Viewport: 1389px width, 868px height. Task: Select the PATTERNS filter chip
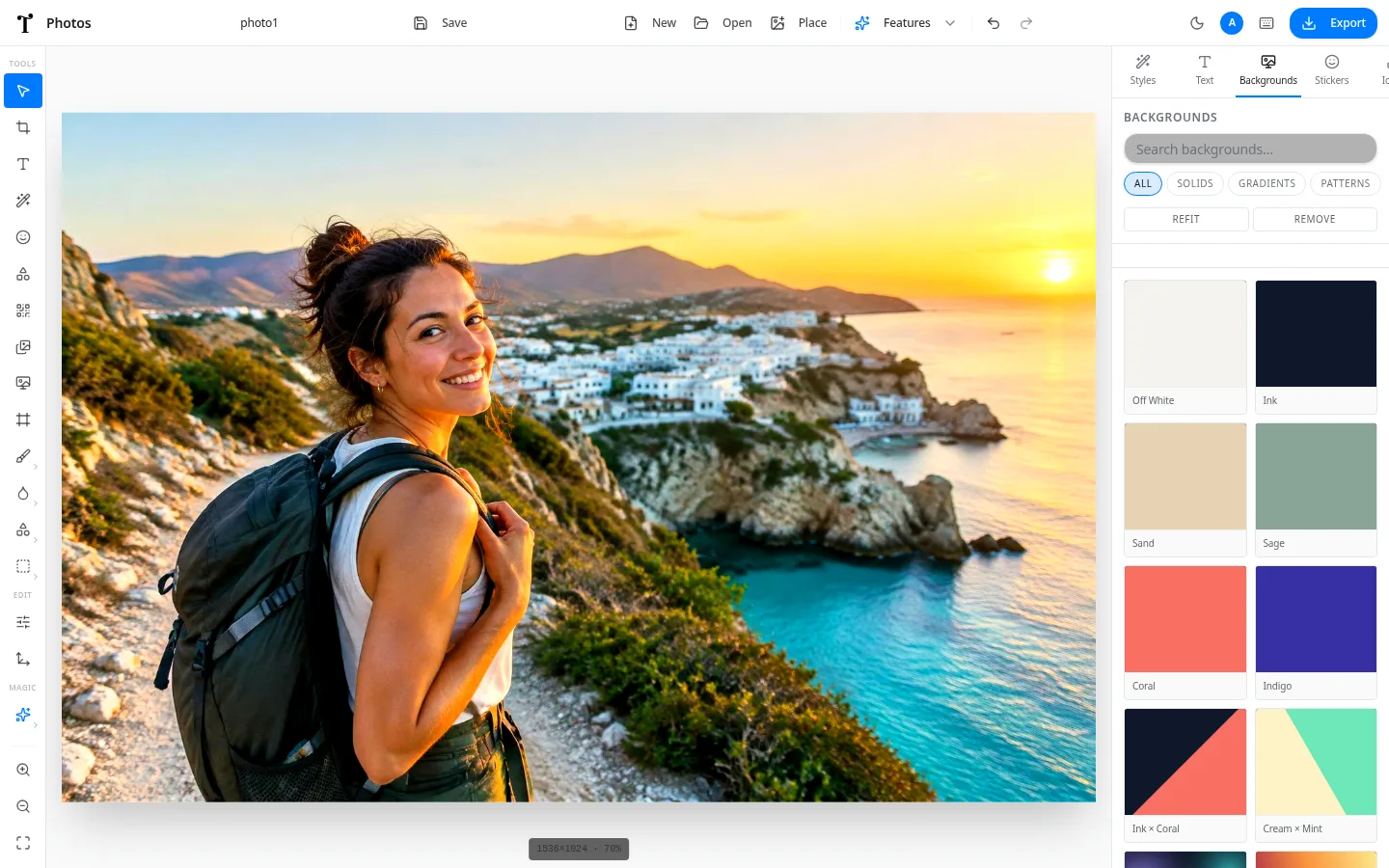click(1346, 183)
